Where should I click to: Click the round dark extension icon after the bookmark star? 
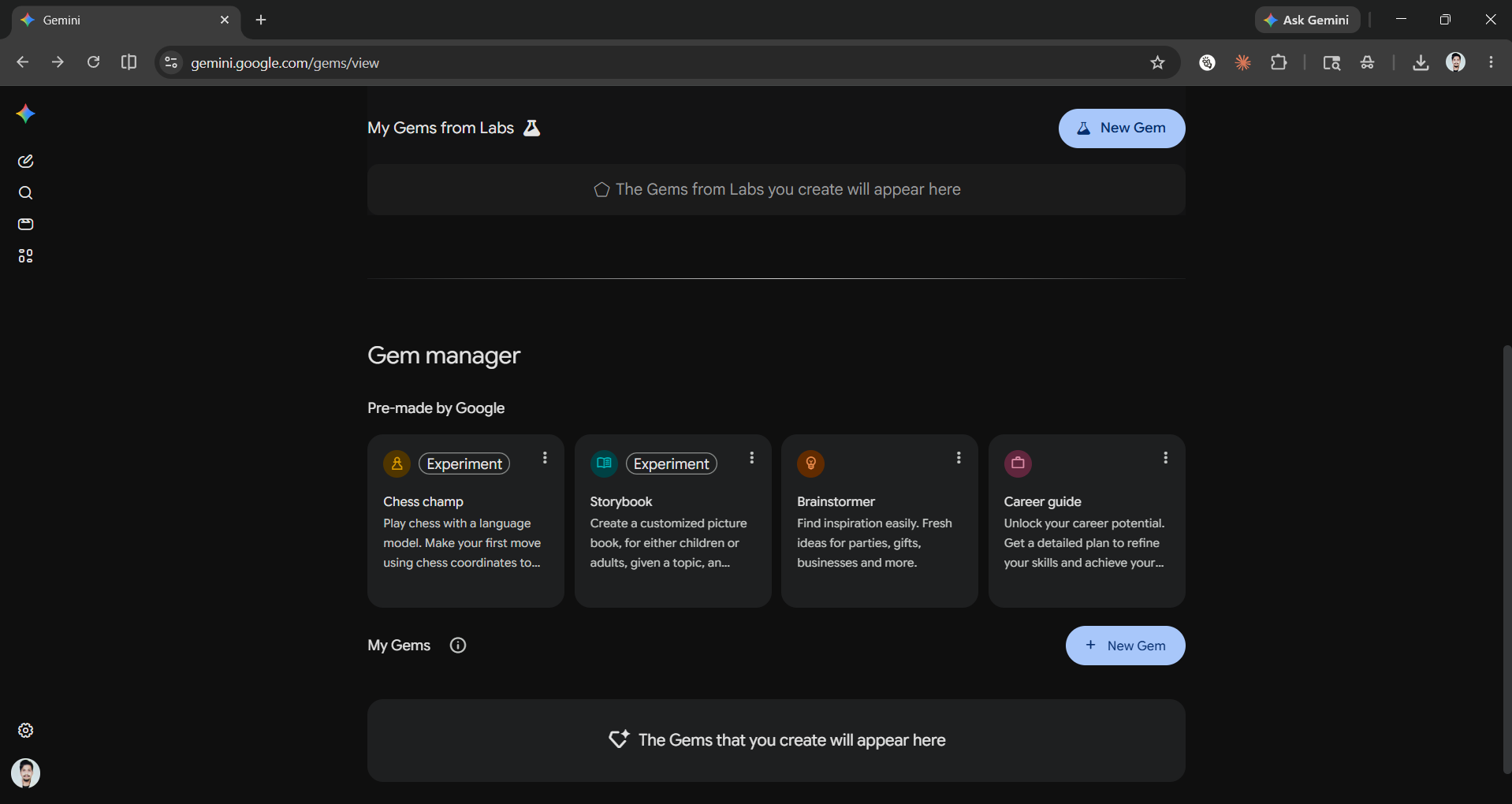click(x=1207, y=62)
